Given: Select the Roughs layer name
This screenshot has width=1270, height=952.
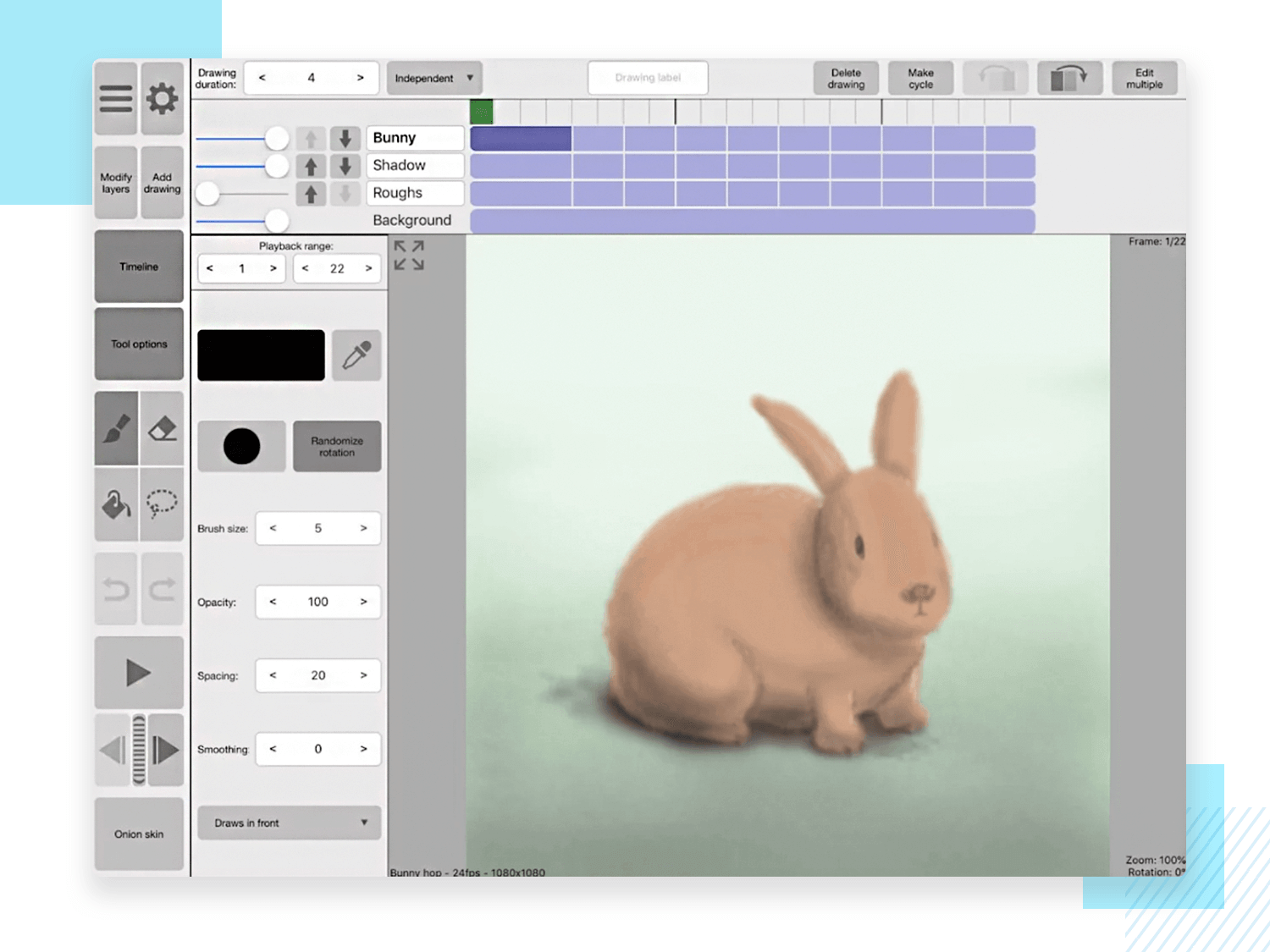Looking at the screenshot, I should coord(415,193).
